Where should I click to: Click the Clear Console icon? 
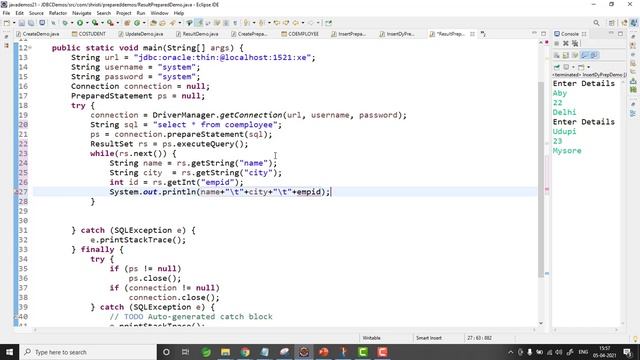557,55
